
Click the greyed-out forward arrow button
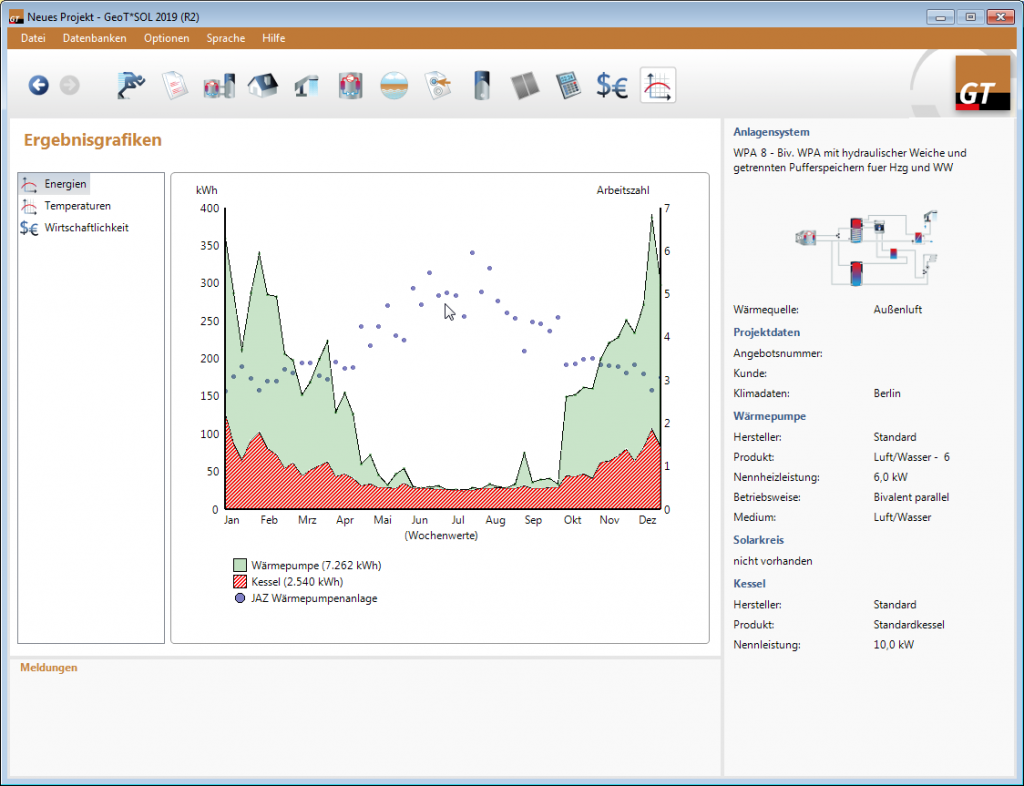coord(69,85)
